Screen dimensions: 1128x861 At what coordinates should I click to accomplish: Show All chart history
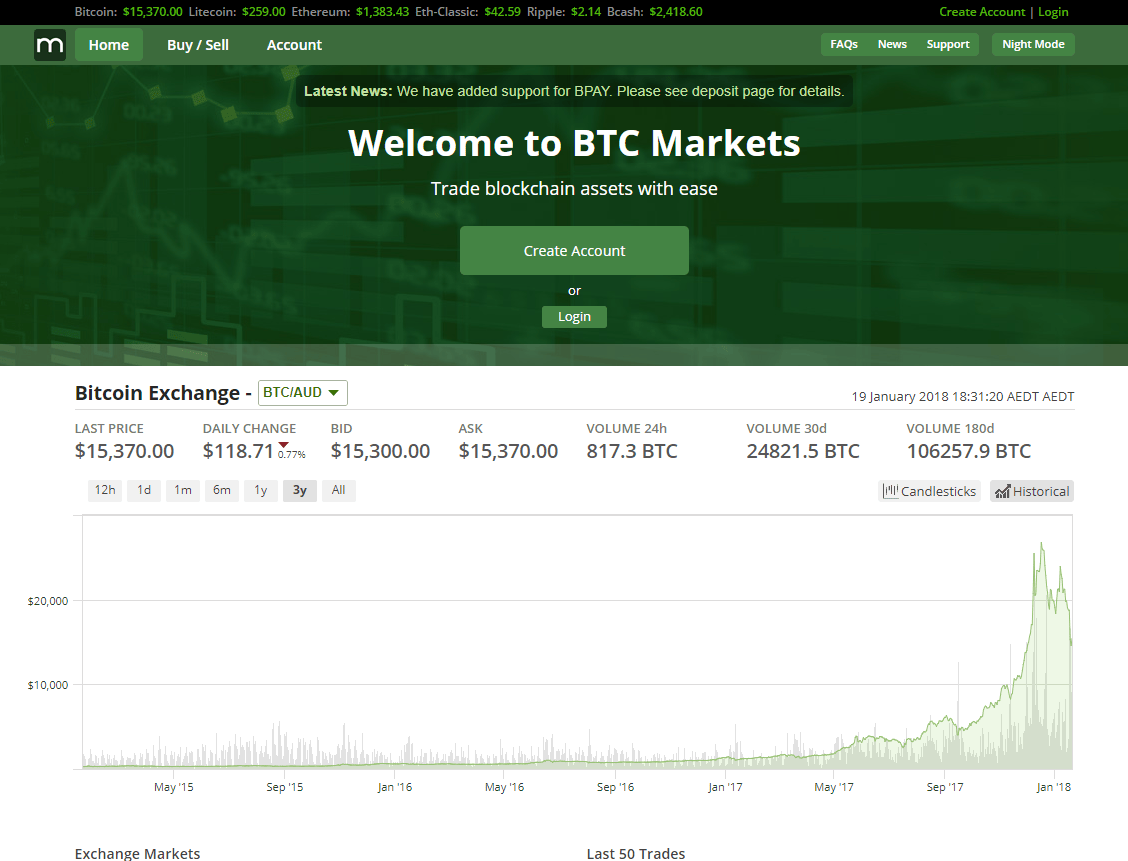(x=338, y=490)
